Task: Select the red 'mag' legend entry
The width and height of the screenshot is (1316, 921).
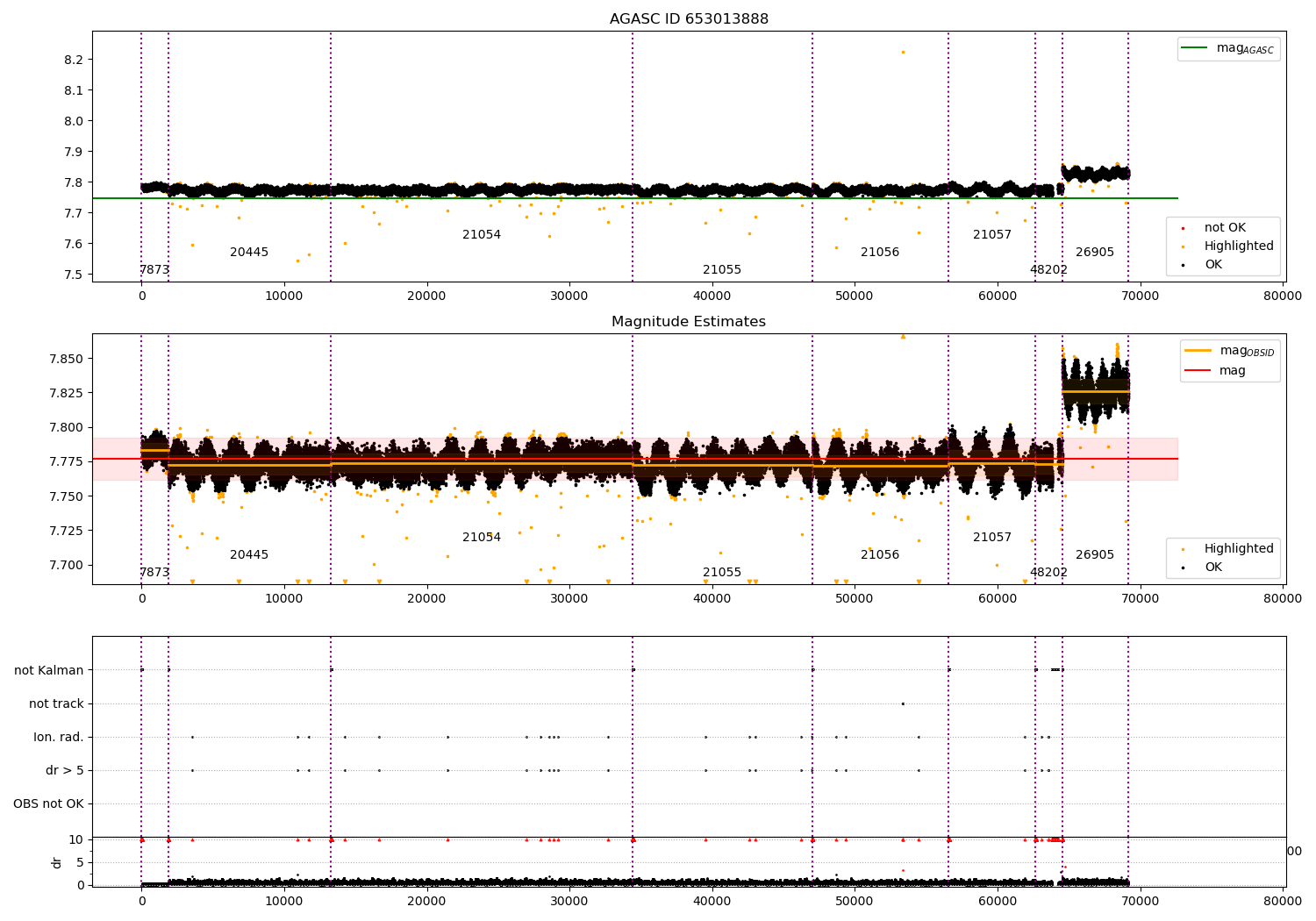Action: pyautogui.click(x=1216, y=370)
